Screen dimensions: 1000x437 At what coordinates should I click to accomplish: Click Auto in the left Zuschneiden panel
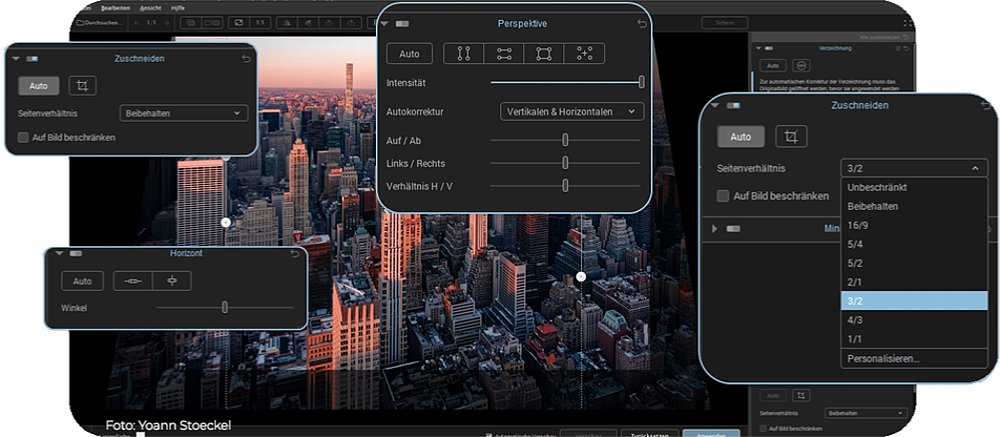pos(38,85)
